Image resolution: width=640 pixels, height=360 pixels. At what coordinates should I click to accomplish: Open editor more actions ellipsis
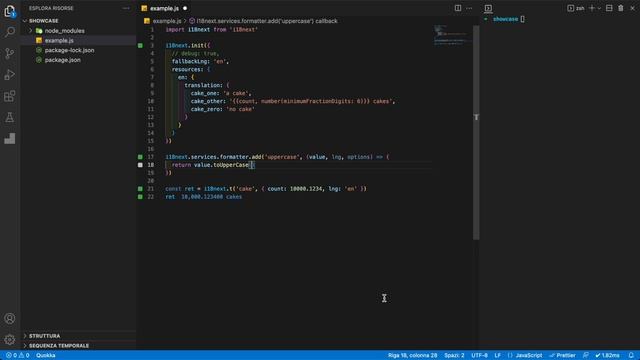click(469, 8)
